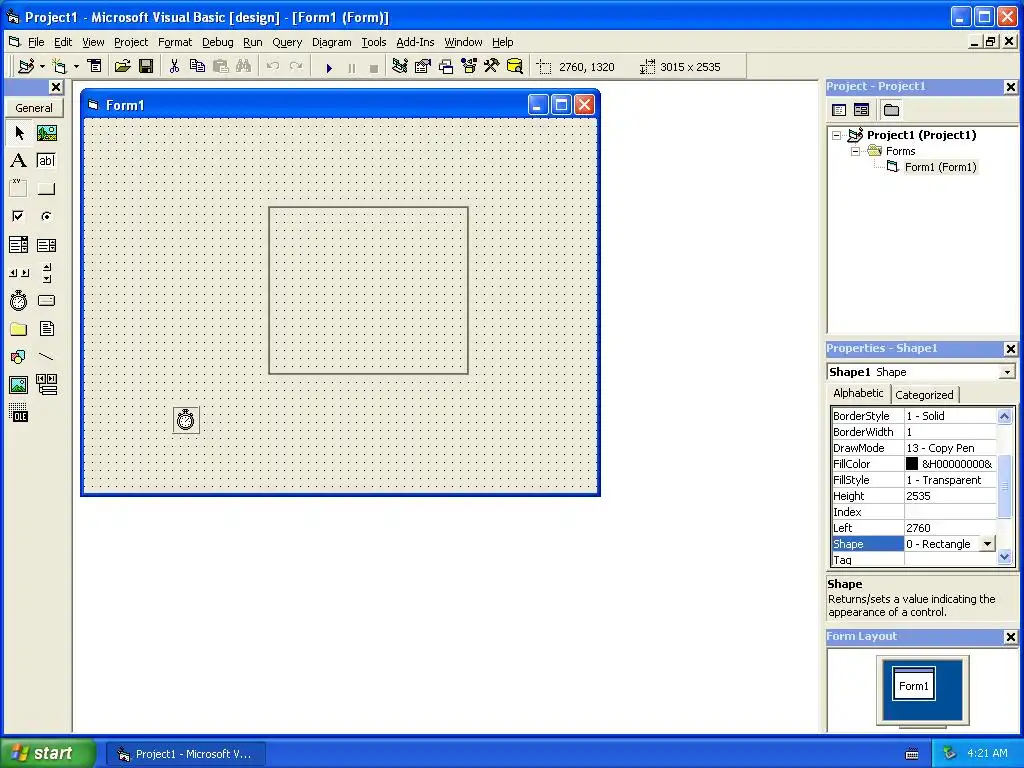
Task: Select the Shape control tool
Action: tap(19, 357)
